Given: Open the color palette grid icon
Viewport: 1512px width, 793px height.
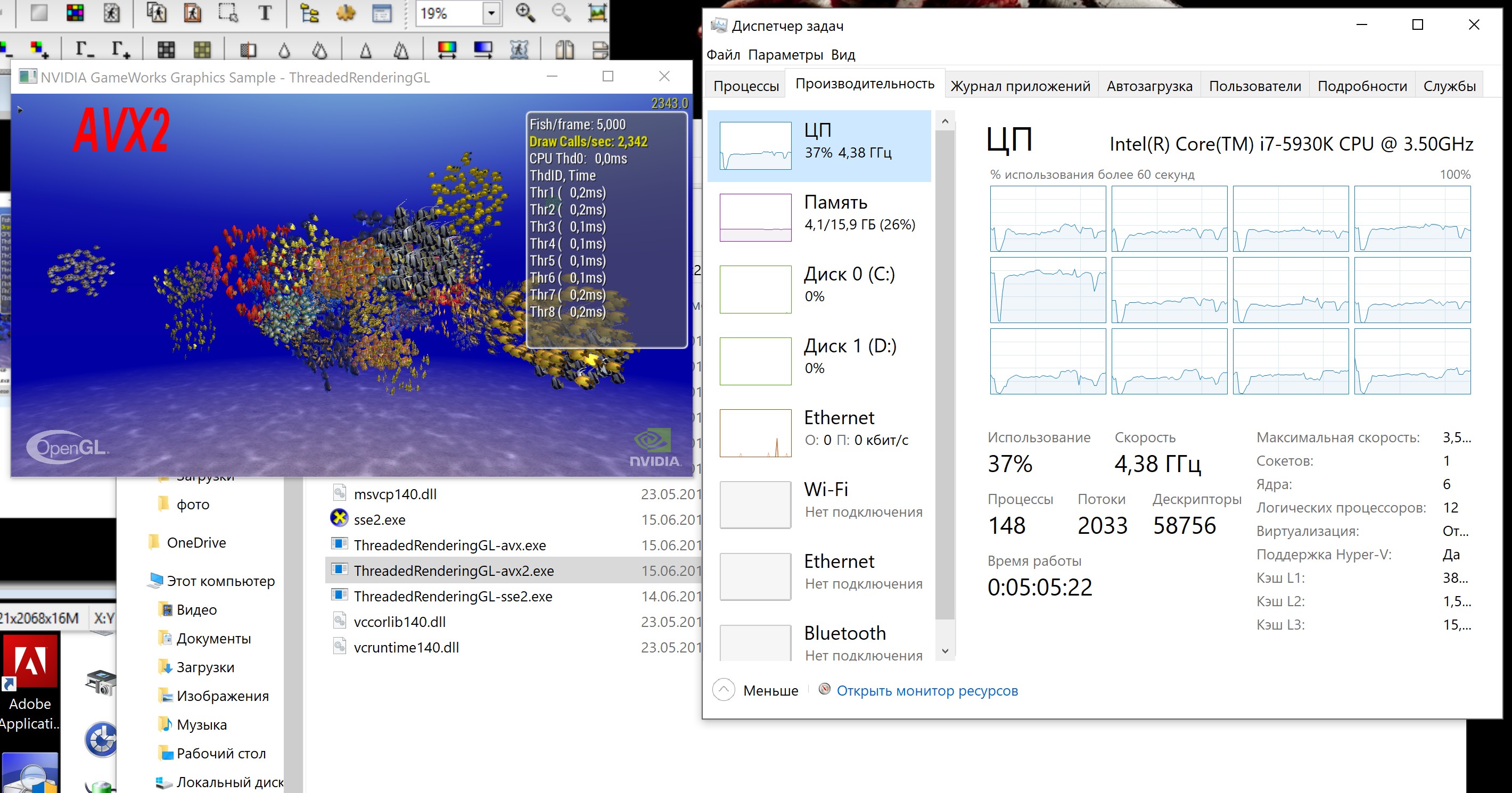Looking at the screenshot, I should pyautogui.click(x=75, y=12).
